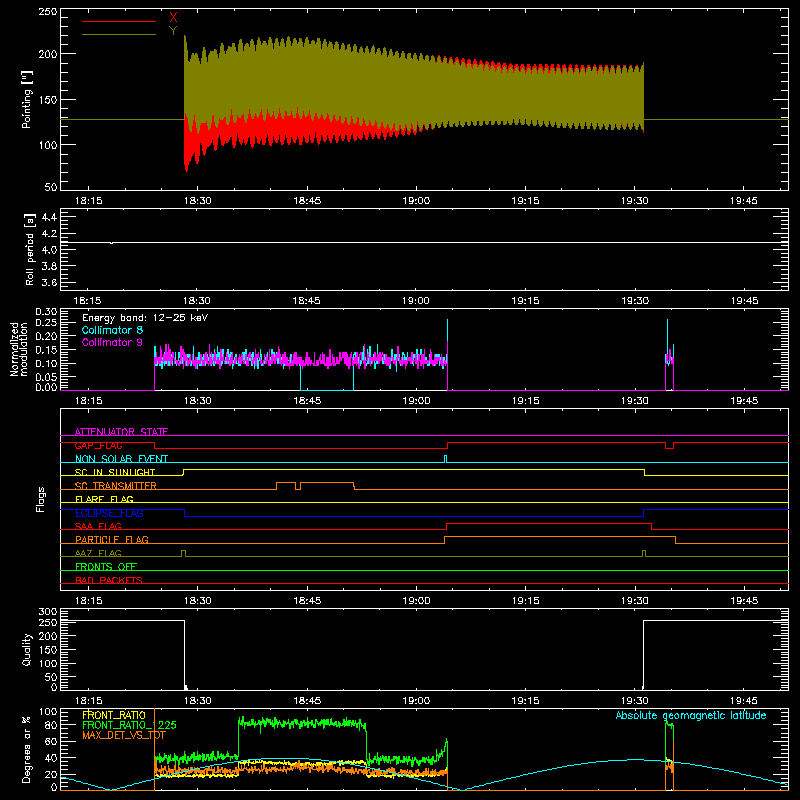
Task: Select the ECLIPSE_FLAG label
Action: coord(109,513)
